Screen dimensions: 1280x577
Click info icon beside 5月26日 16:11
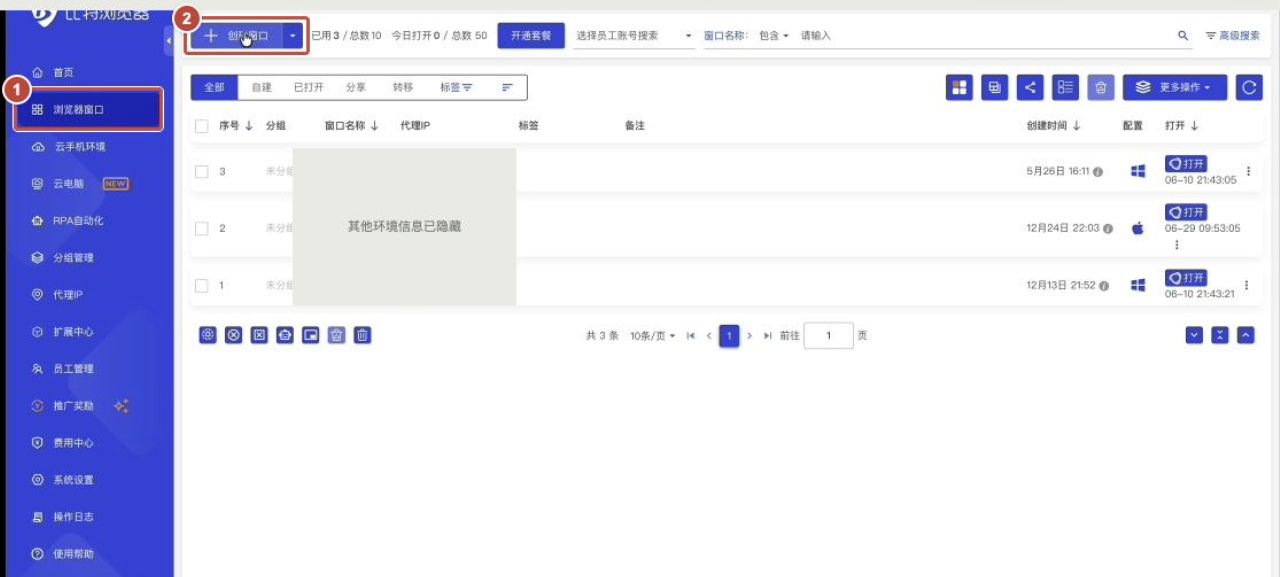click(x=1098, y=172)
